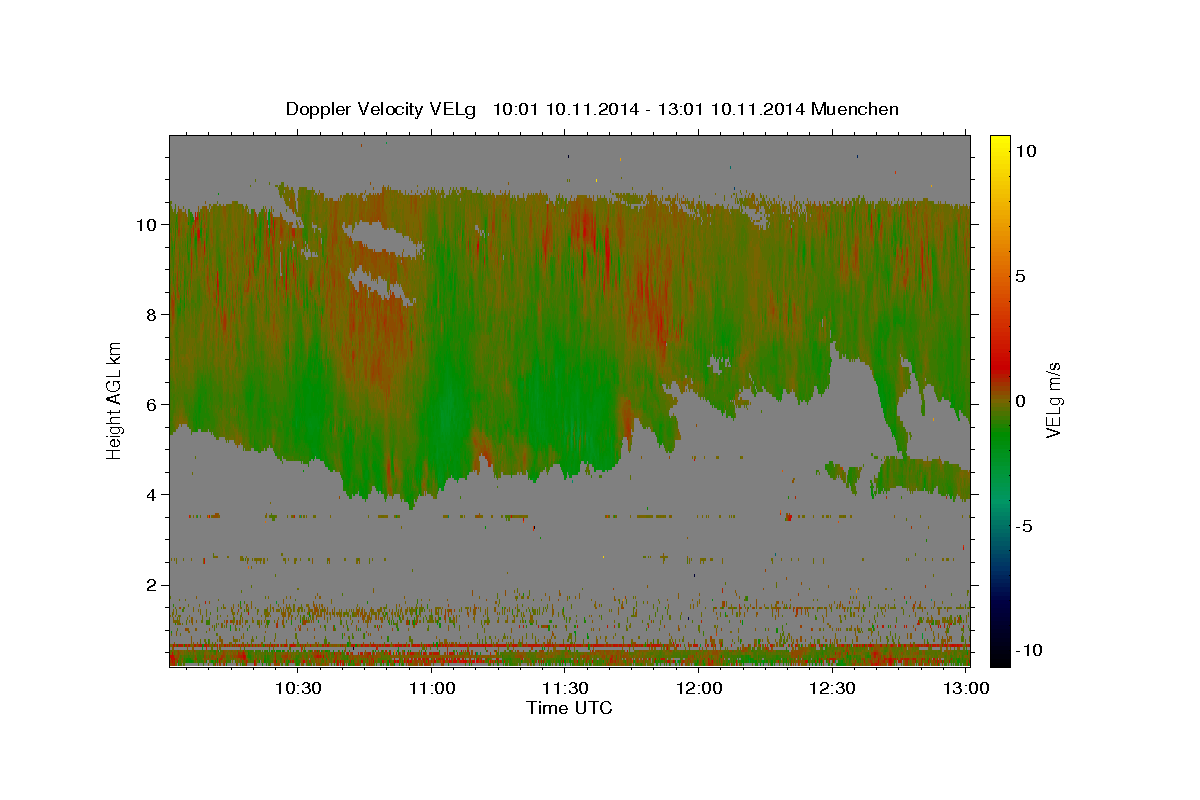The width and height of the screenshot is (1200, 800).
Task: Click the '10:30' time axis label
Action: point(298,688)
